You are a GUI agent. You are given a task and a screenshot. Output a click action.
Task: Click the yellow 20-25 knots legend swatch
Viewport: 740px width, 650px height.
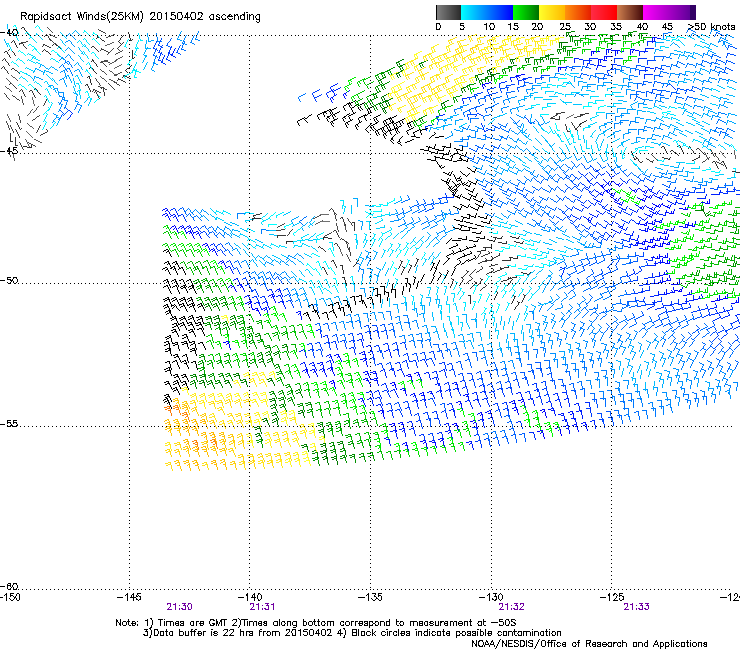552,12
